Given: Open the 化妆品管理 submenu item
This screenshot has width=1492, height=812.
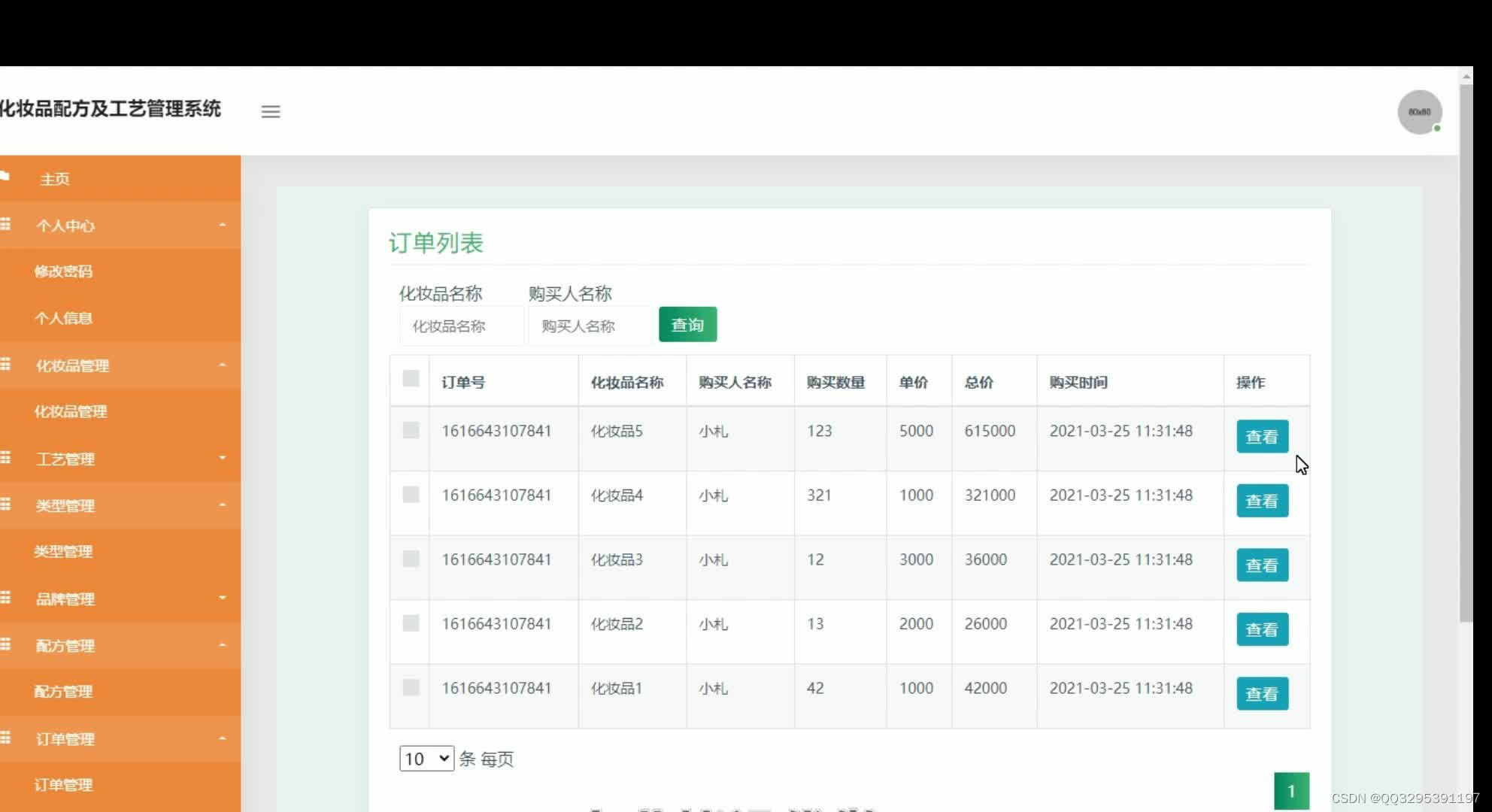Looking at the screenshot, I should click(x=71, y=411).
